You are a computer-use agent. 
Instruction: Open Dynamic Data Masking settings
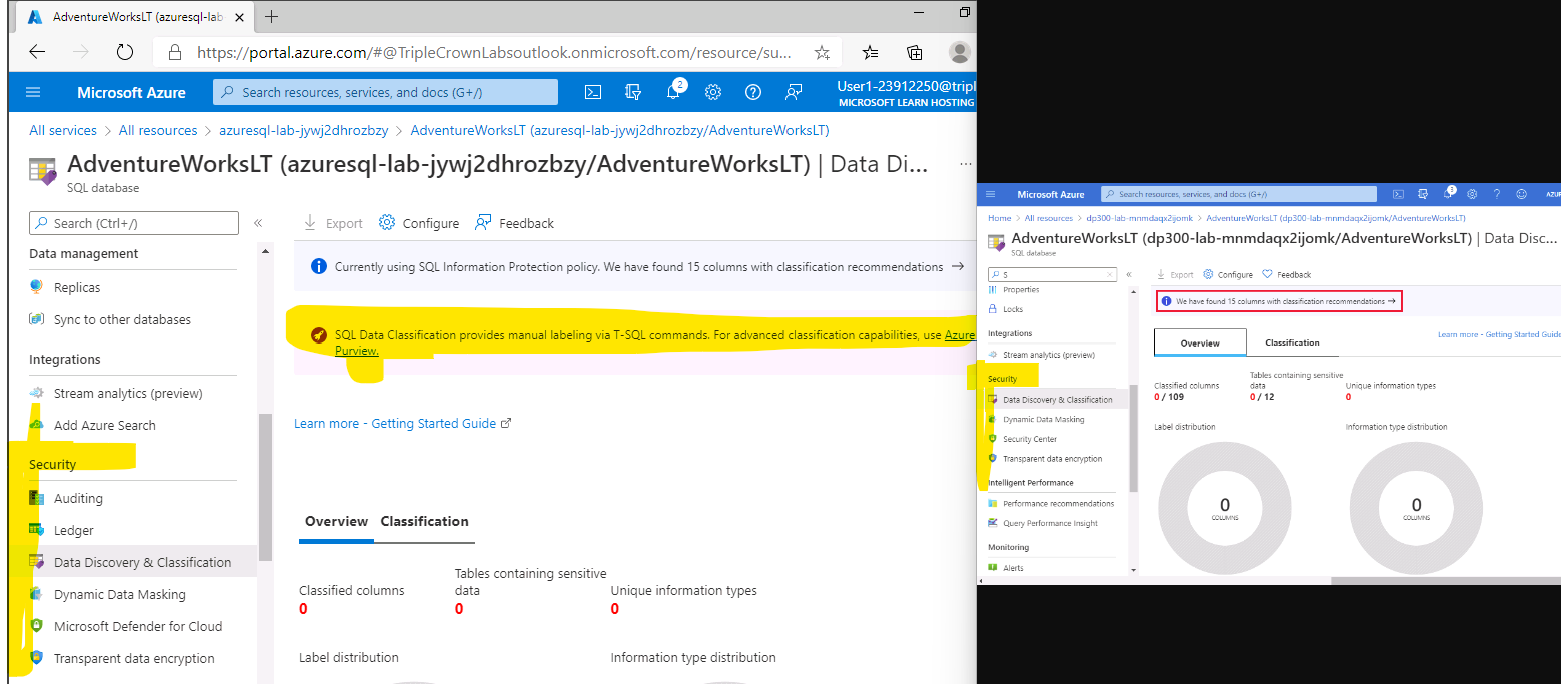click(x=120, y=593)
